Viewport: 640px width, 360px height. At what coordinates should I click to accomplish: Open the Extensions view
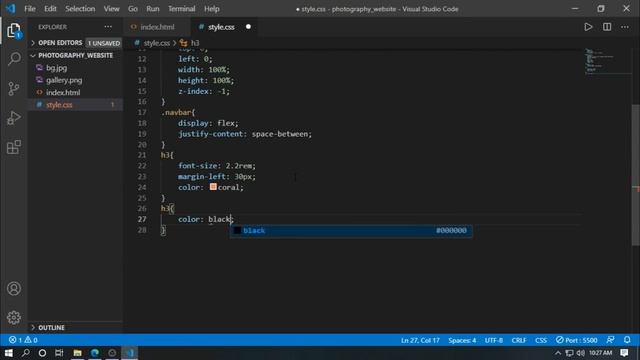coord(14,147)
